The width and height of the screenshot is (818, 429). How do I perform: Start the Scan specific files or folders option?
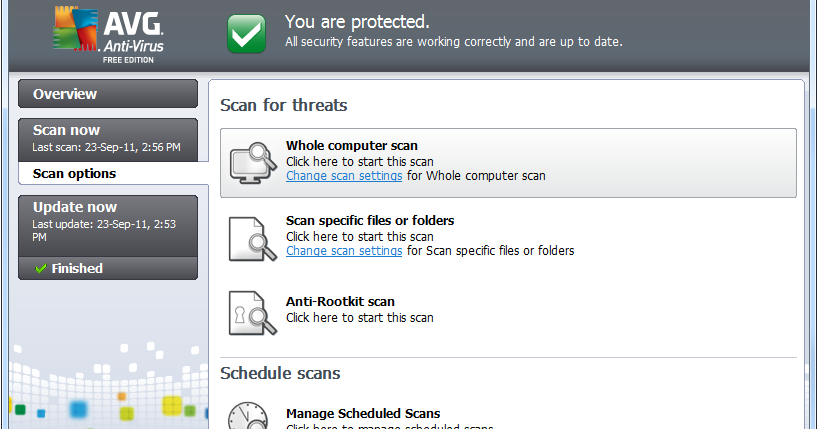point(370,221)
